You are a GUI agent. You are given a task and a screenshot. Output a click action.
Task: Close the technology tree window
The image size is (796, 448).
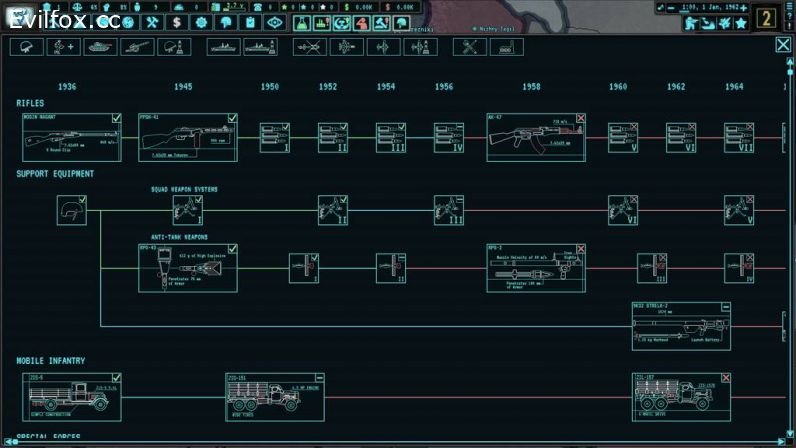tap(782, 44)
